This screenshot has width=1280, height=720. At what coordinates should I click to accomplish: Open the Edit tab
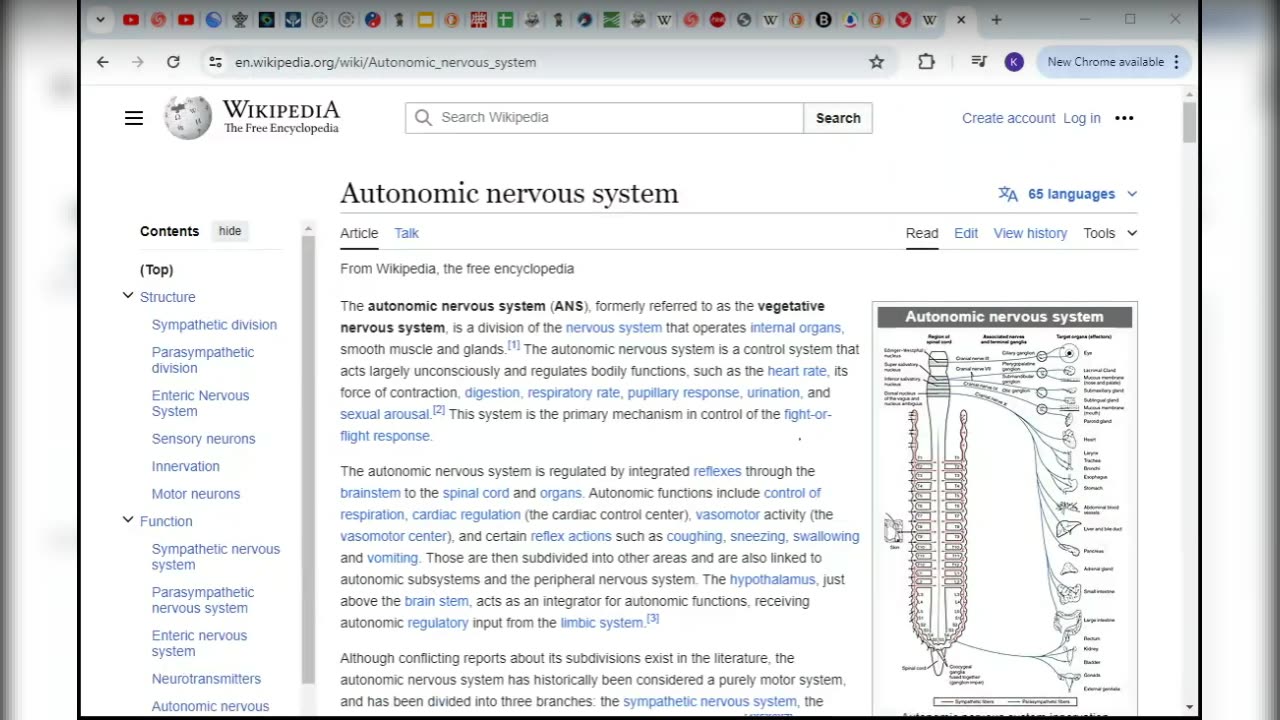coord(966,233)
